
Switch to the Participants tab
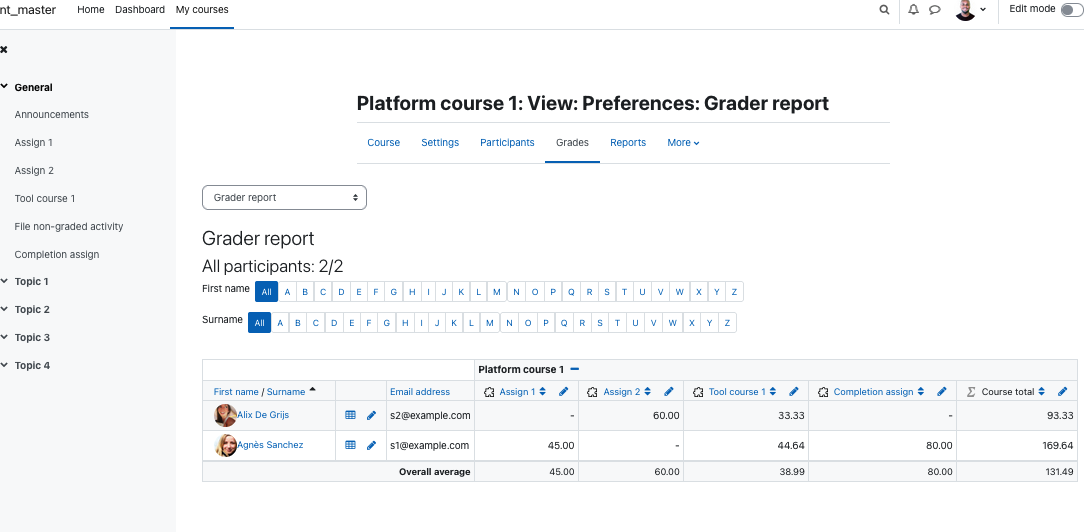click(x=507, y=143)
